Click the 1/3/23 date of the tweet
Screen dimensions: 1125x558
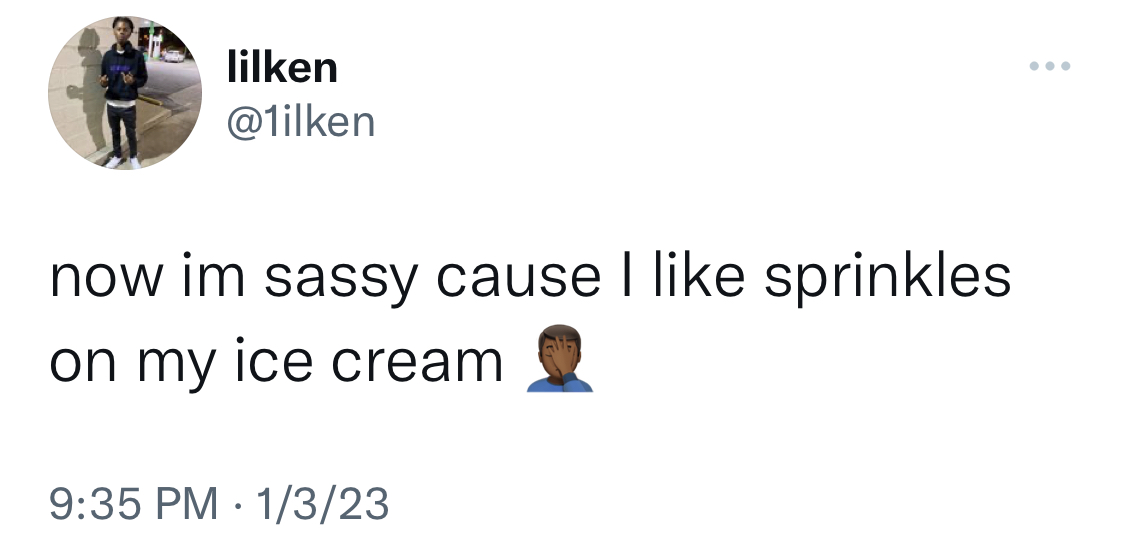click(321, 503)
